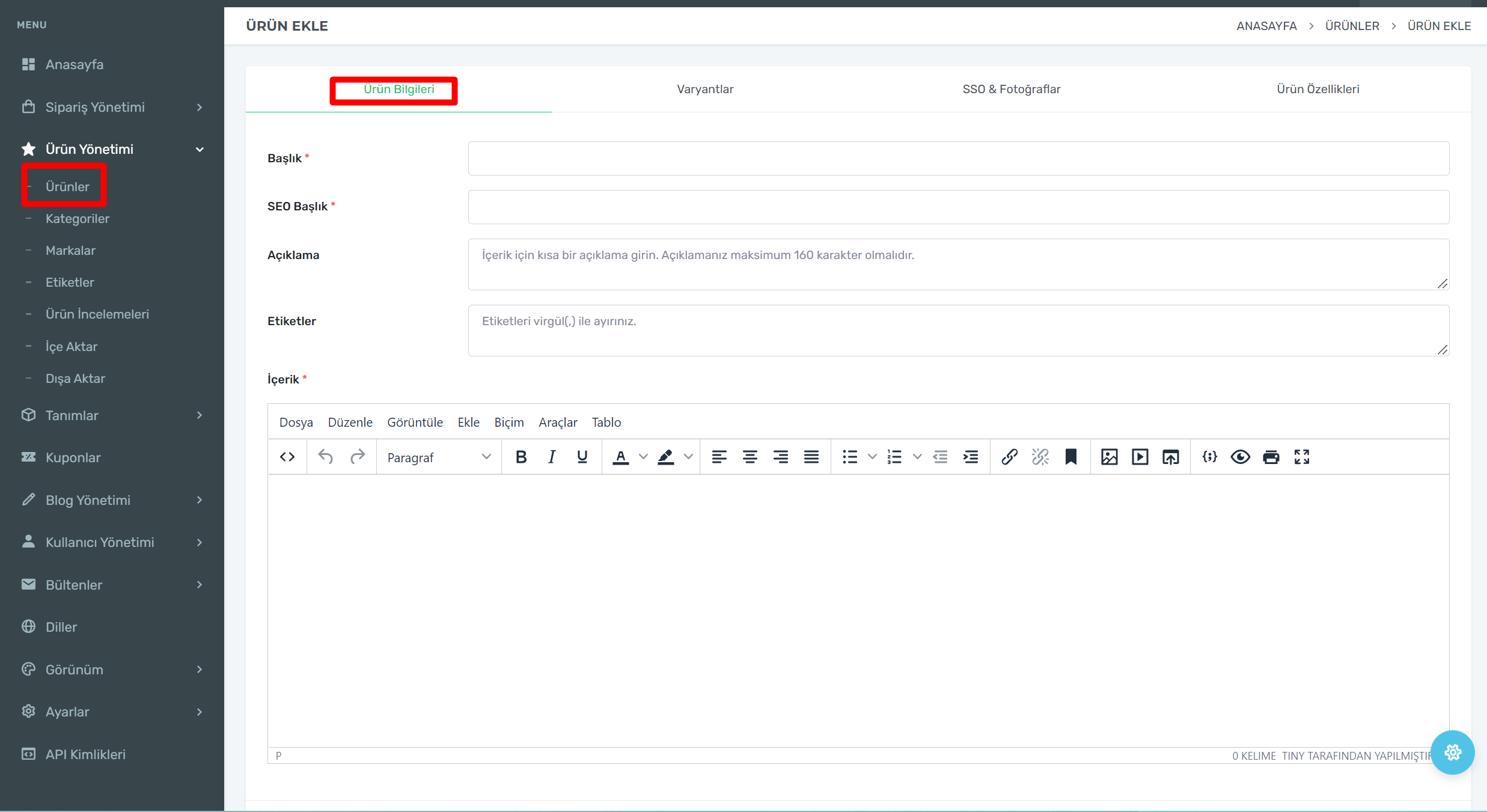Click ÜRÜNLER breadcrumb link
The image size is (1487, 812).
pos(1352,26)
